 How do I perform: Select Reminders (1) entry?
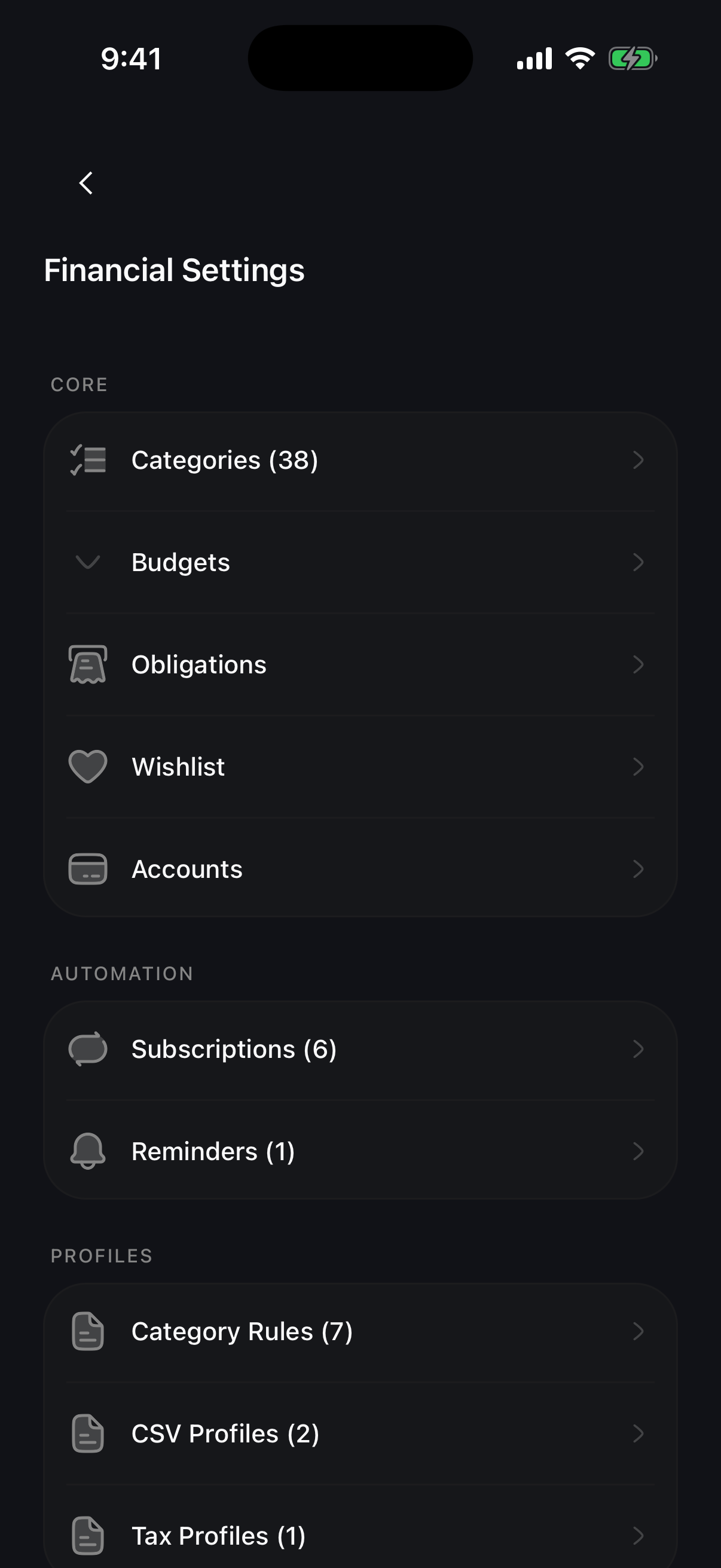point(360,1151)
